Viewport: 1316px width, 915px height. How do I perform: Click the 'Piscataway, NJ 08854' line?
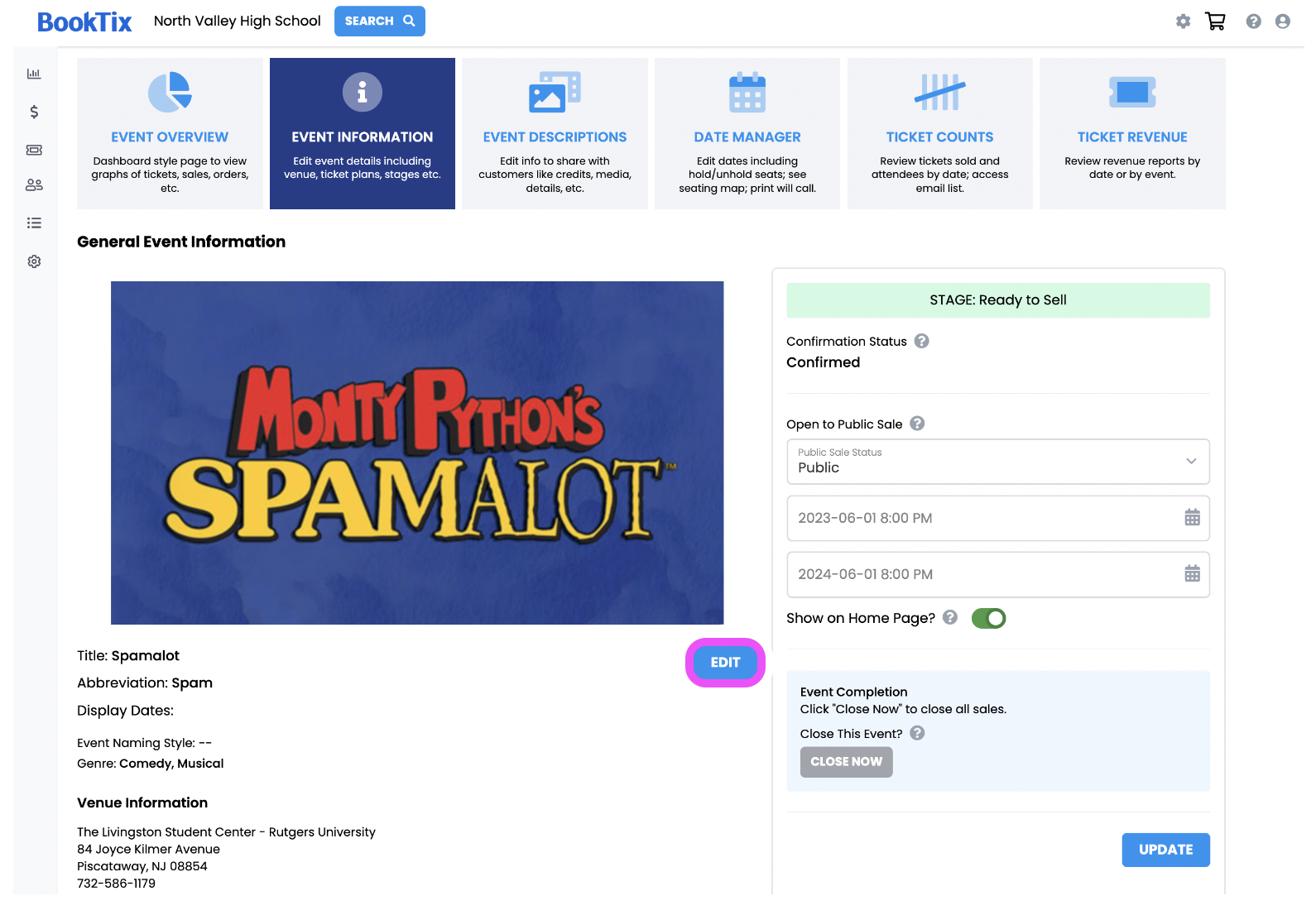(142, 866)
